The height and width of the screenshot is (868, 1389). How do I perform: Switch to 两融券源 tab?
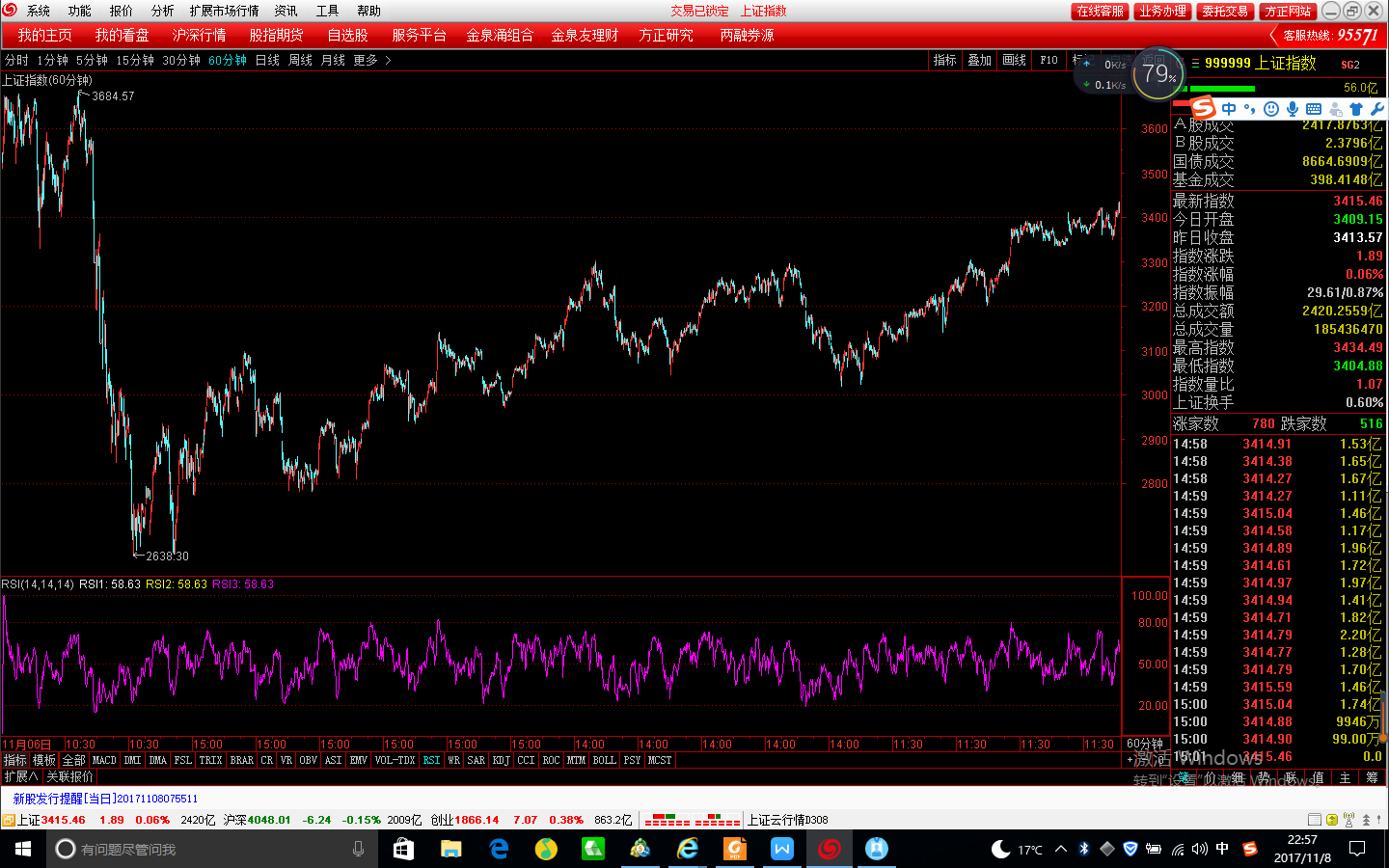[x=747, y=35]
